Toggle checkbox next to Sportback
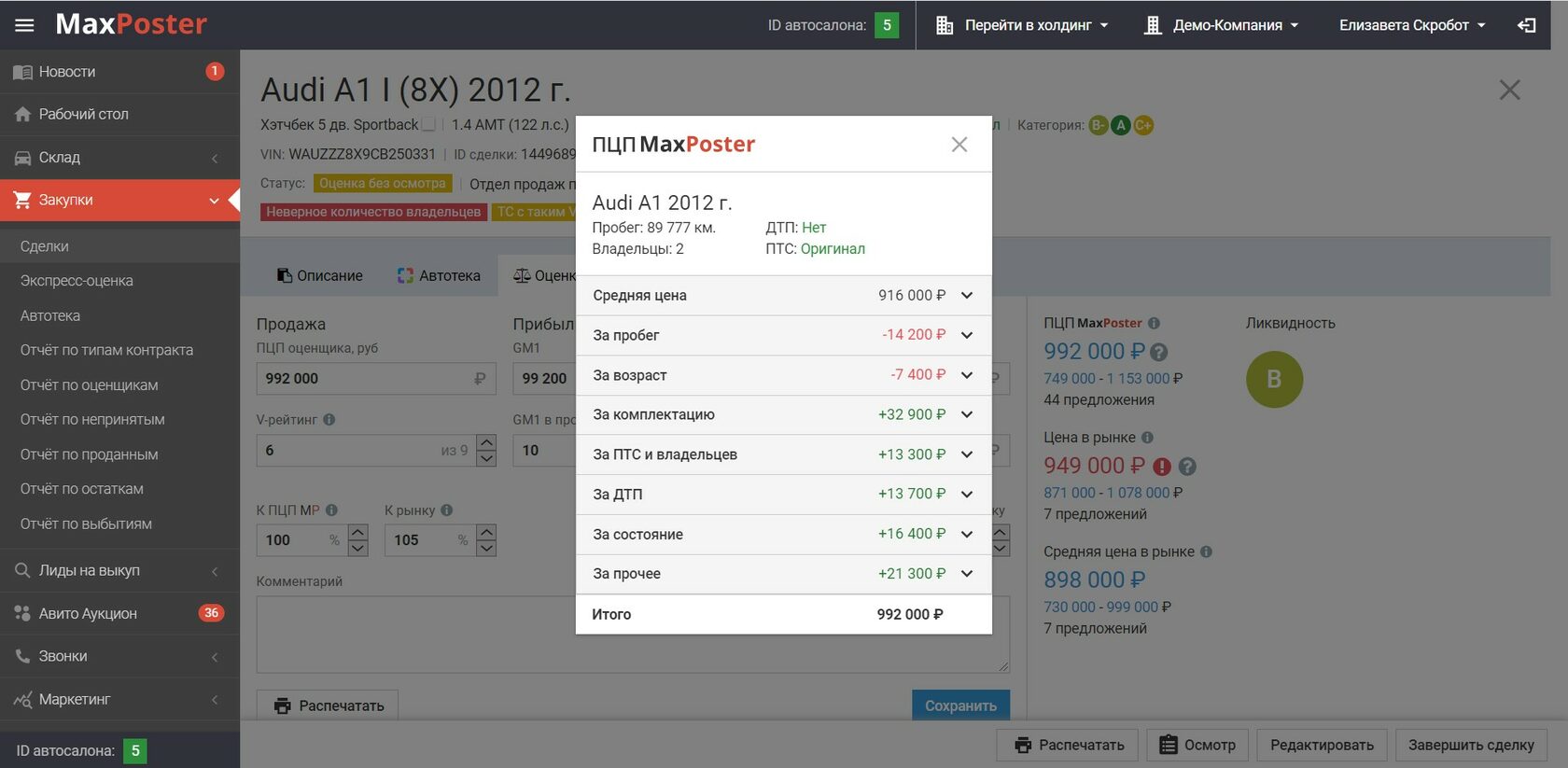 coord(428,124)
